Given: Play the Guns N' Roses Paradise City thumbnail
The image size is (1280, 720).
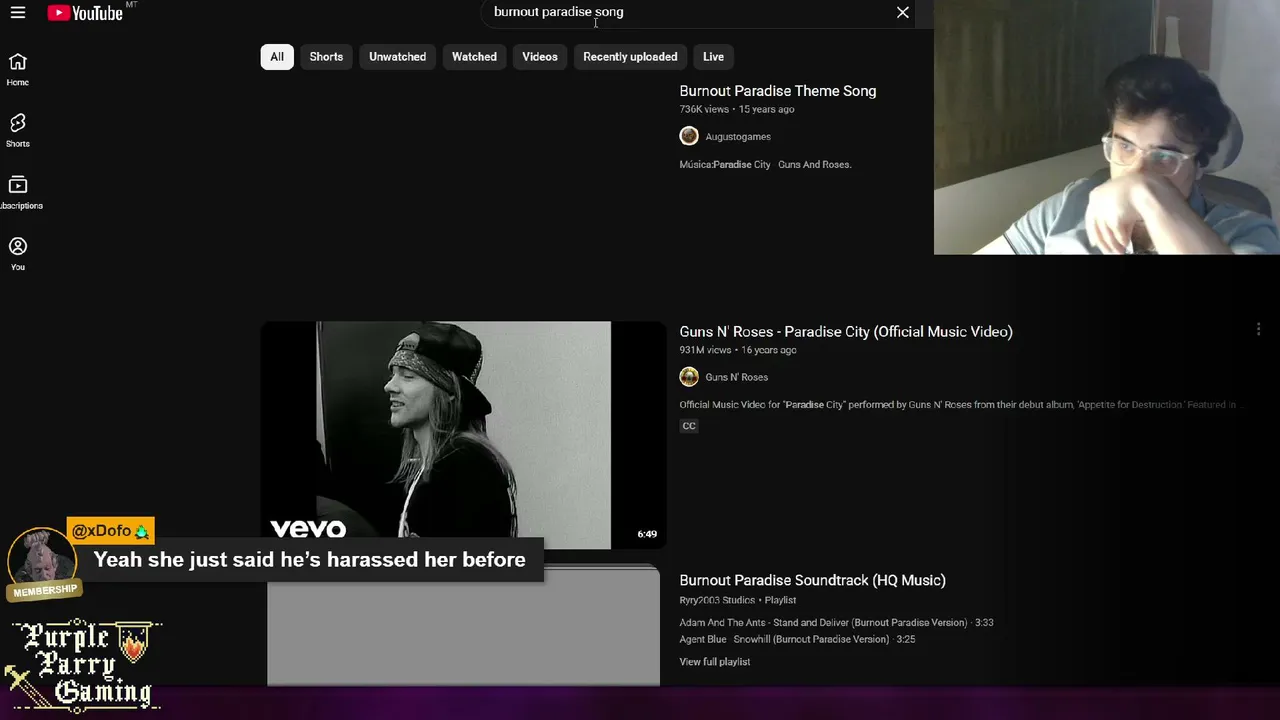Looking at the screenshot, I should tap(463, 435).
